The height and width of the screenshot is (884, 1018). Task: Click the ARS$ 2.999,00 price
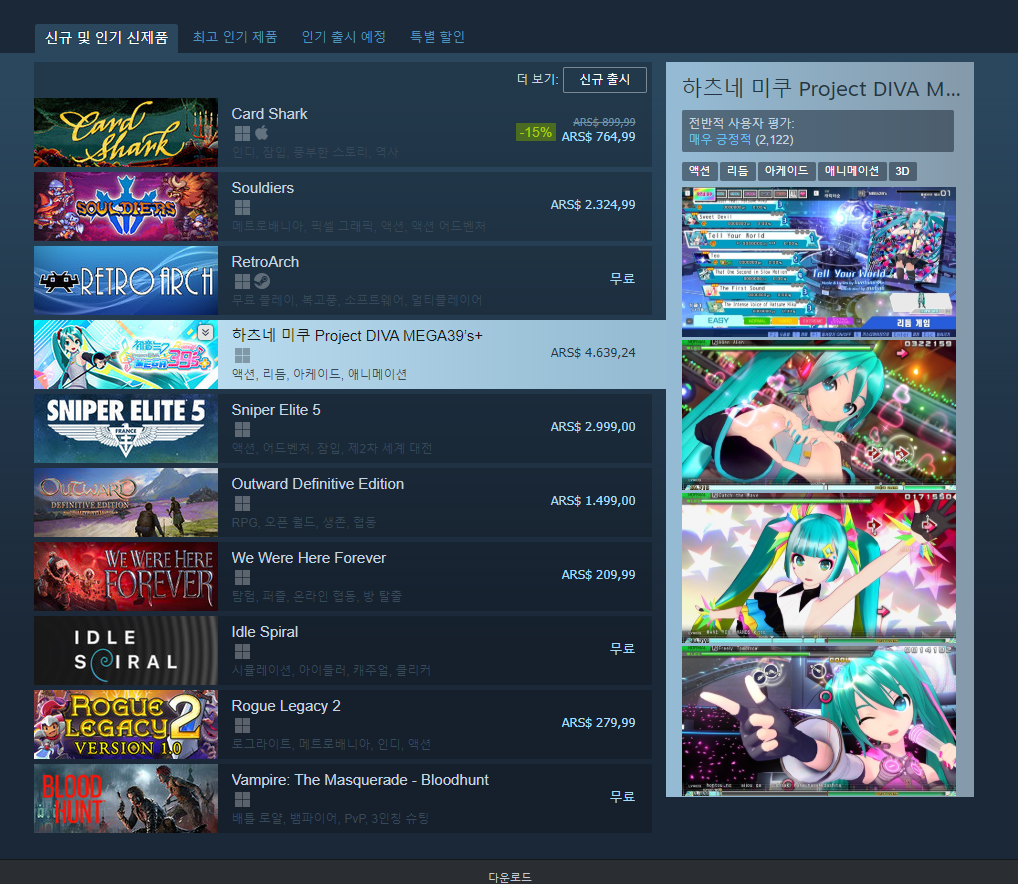[593, 426]
